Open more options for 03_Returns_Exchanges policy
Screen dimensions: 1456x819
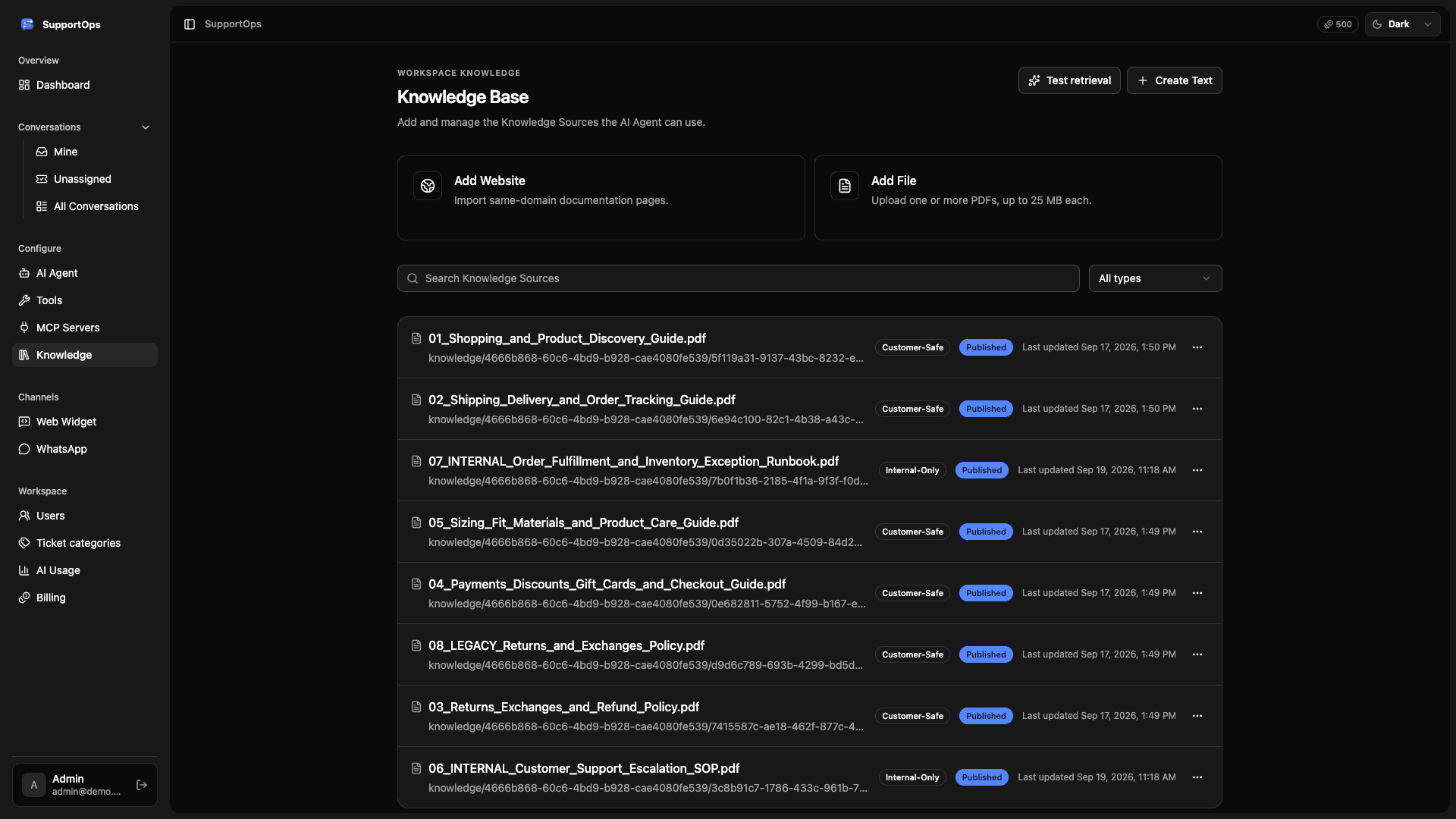(x=1197, y=716)
